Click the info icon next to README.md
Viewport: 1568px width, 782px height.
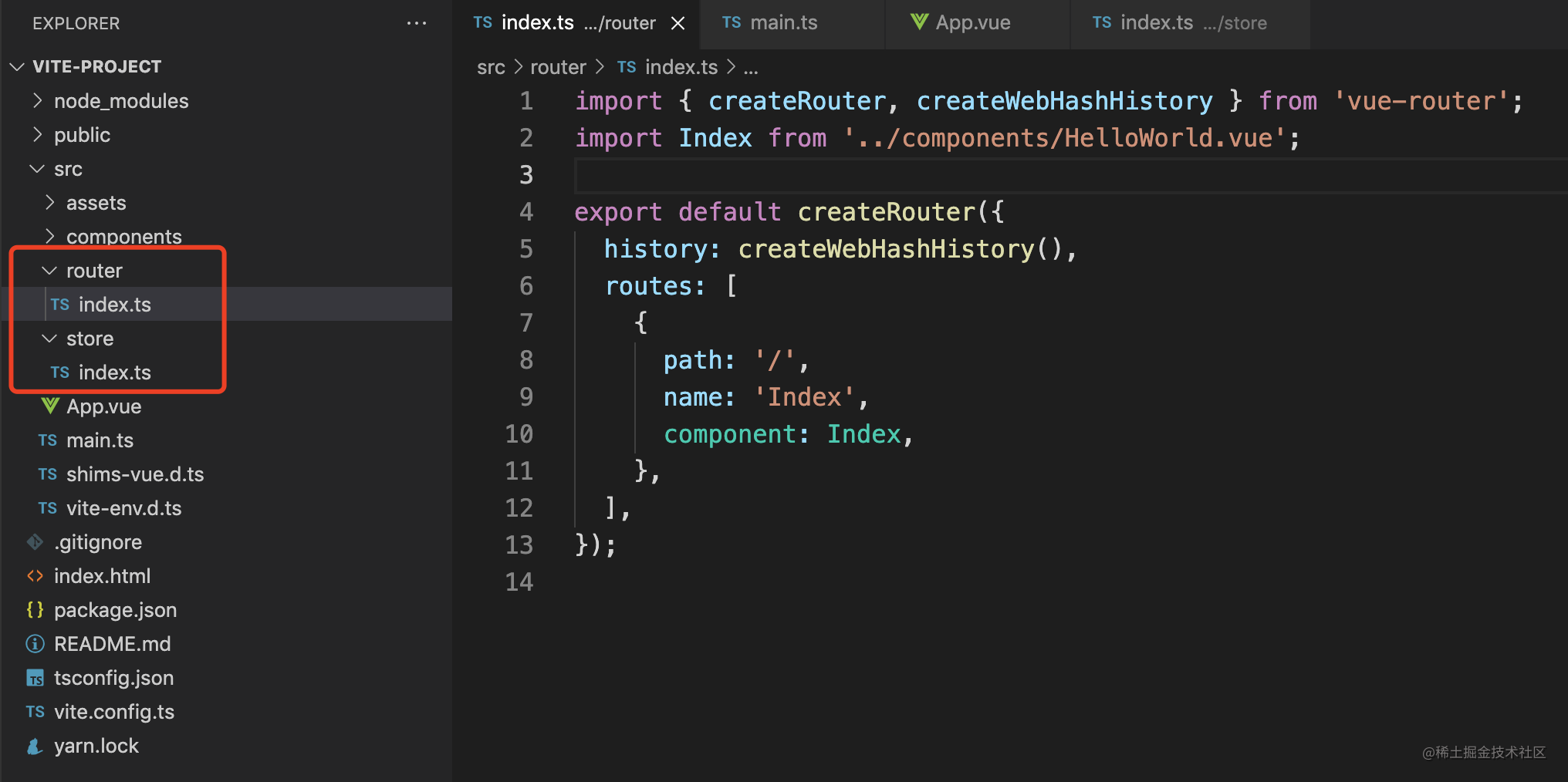[x=35, y=644]
